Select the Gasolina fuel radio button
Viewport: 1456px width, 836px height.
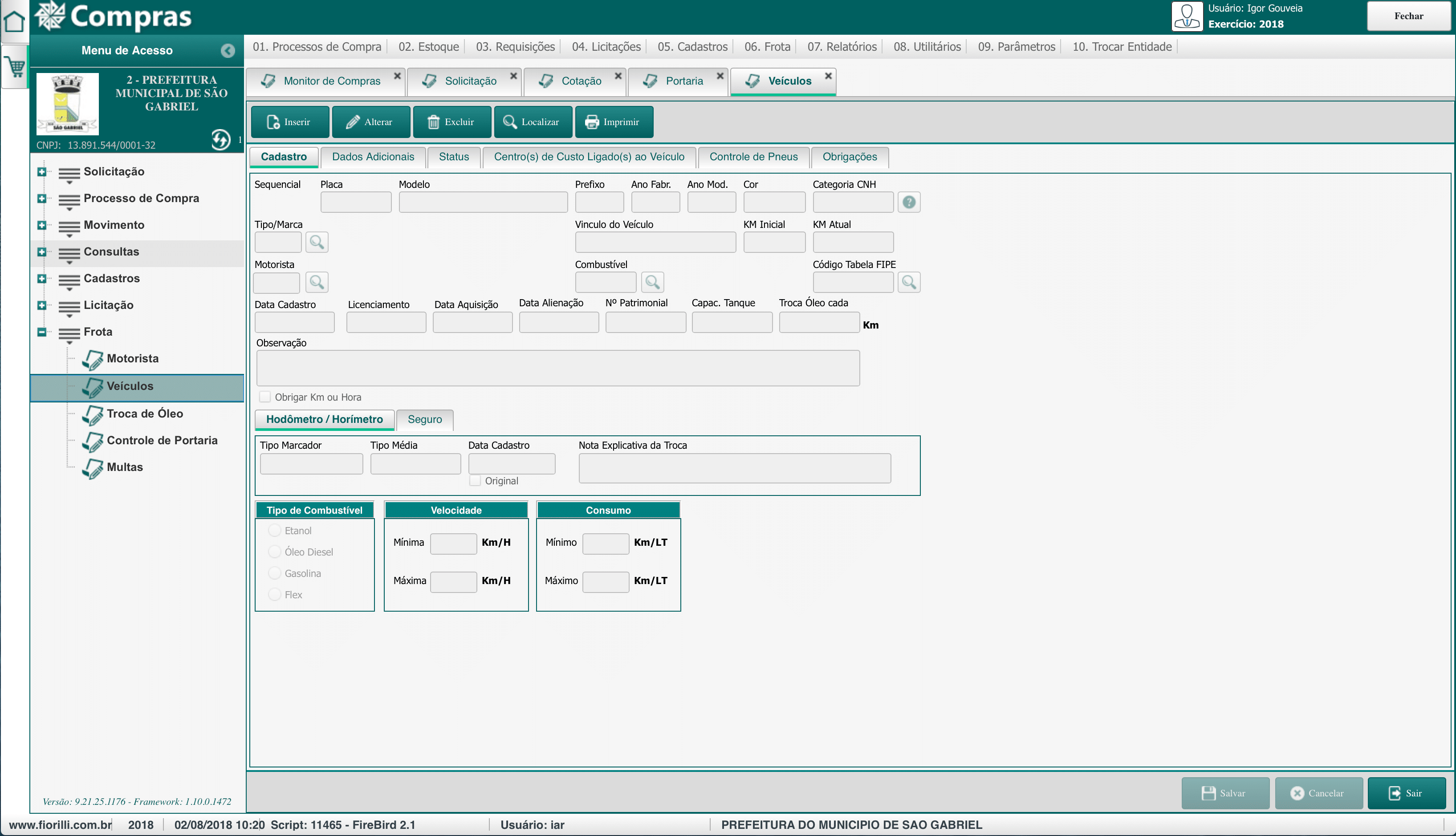point(274,573)
